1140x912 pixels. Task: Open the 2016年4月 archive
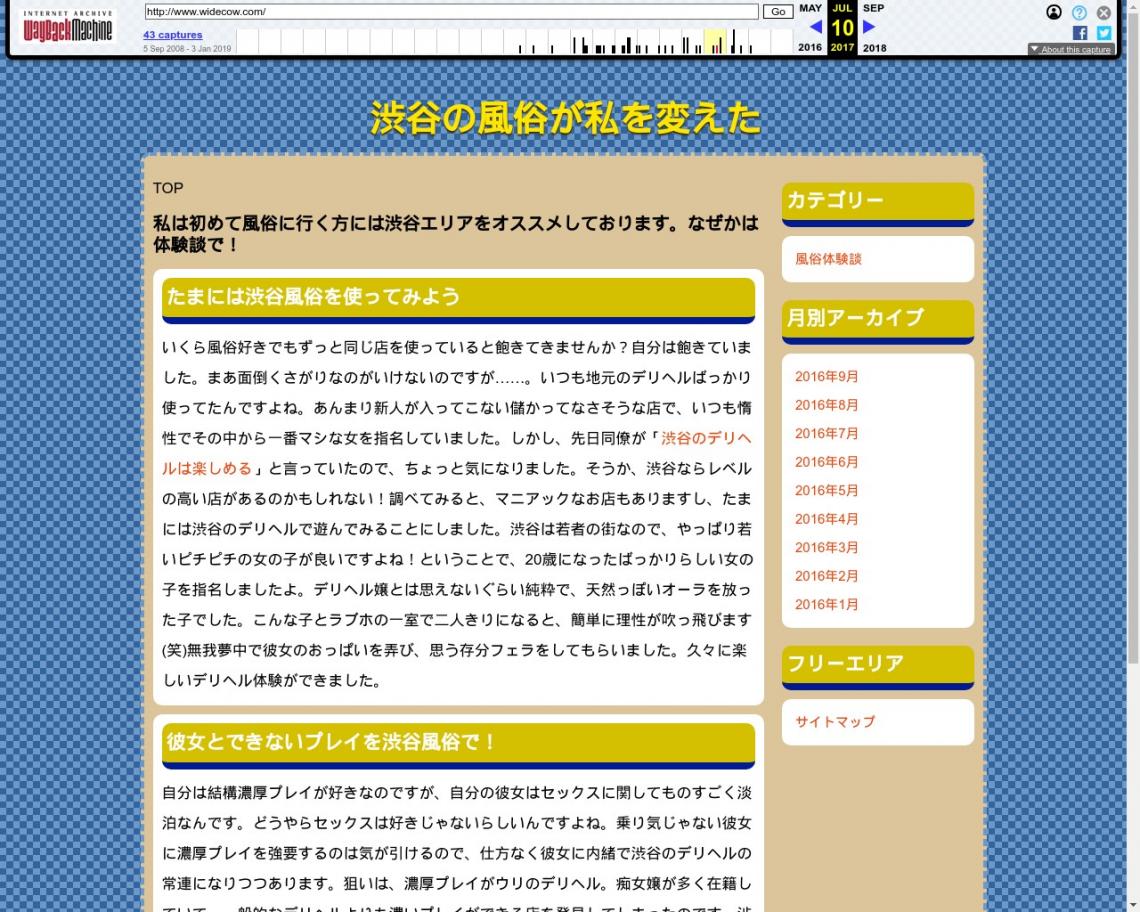pyautogui.click(x=827, y=519)
